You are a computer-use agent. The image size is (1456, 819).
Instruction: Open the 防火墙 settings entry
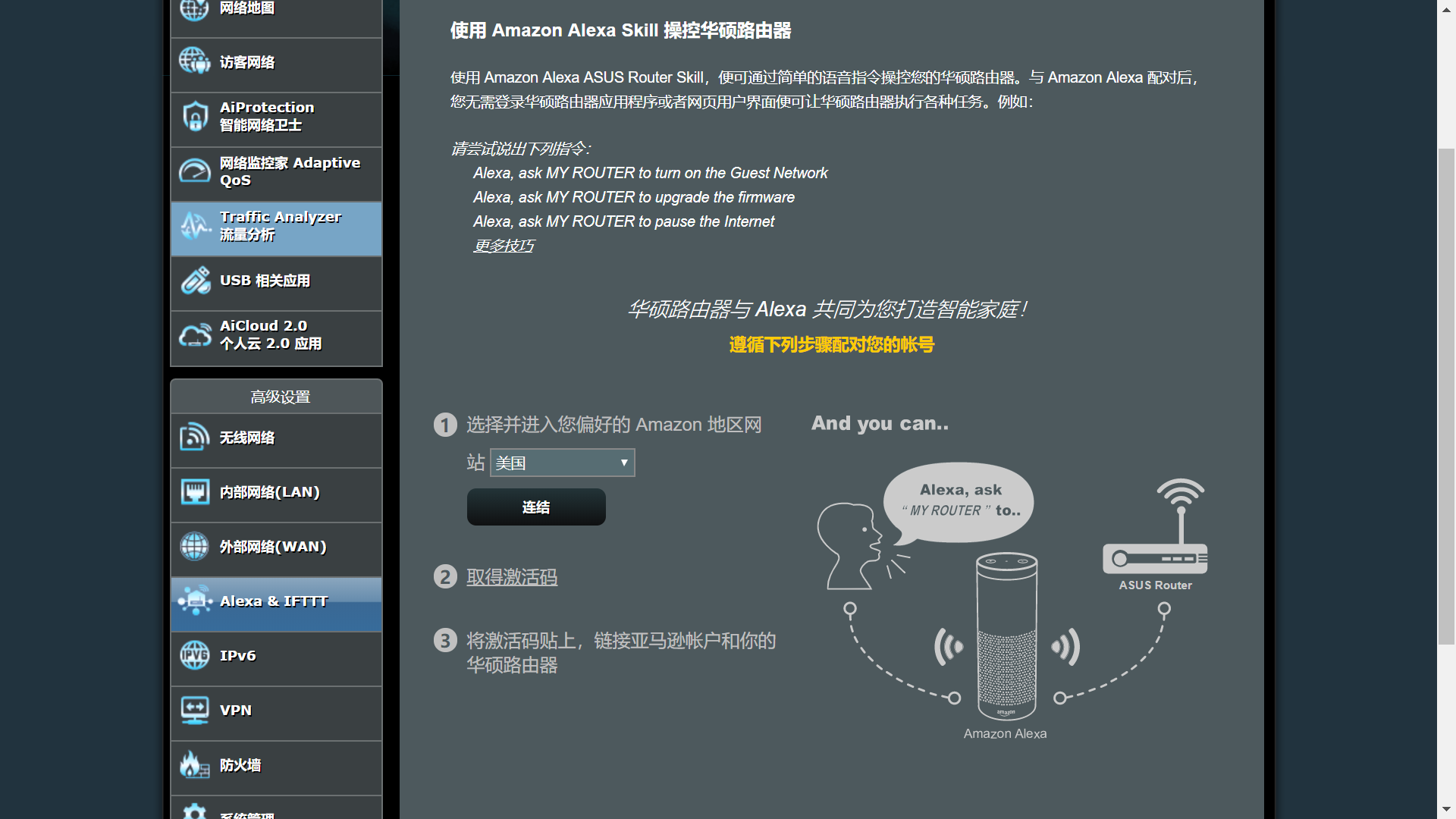click(277, 768)
